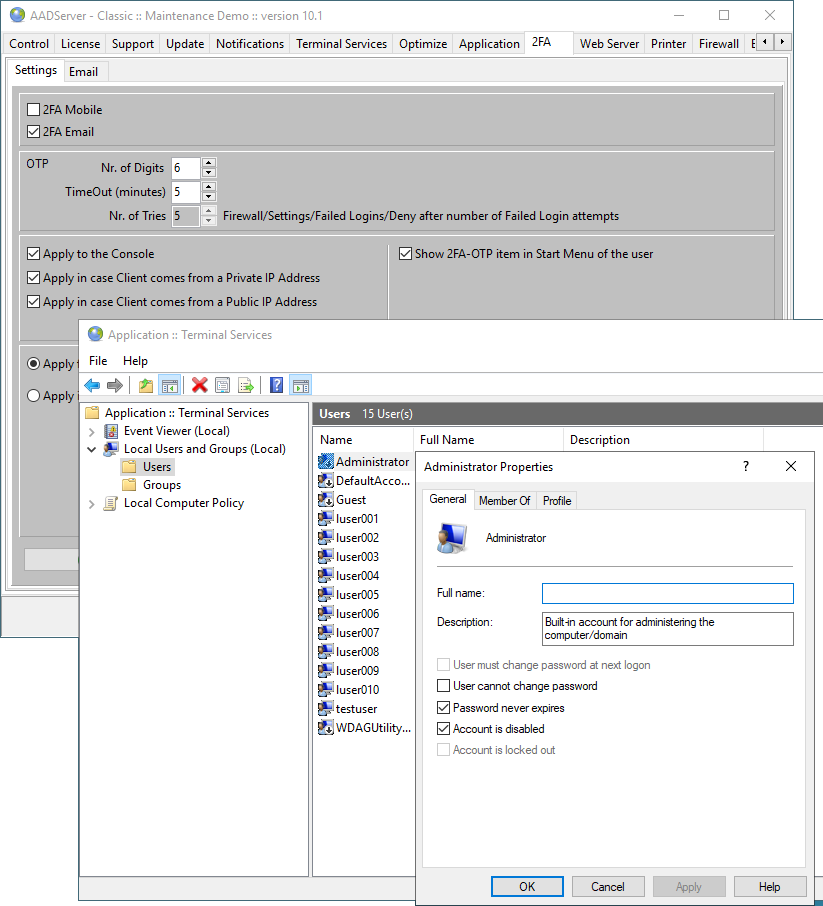This screenshot has width=823, height=906.
Task: Uncheck Account is disabled checkbox
Action: click(443, 729)
